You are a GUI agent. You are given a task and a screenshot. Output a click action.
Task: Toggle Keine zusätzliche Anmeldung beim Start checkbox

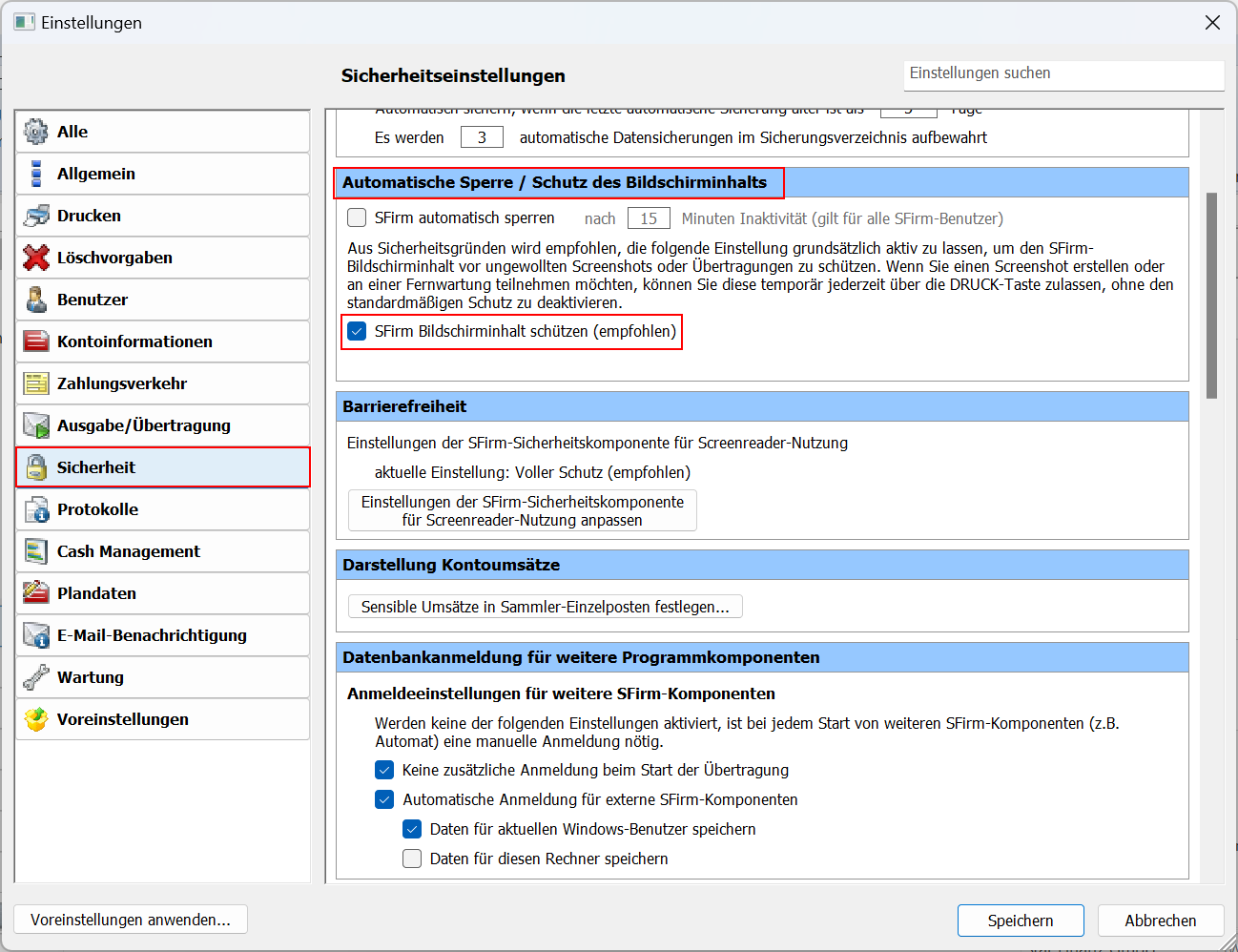384,770
